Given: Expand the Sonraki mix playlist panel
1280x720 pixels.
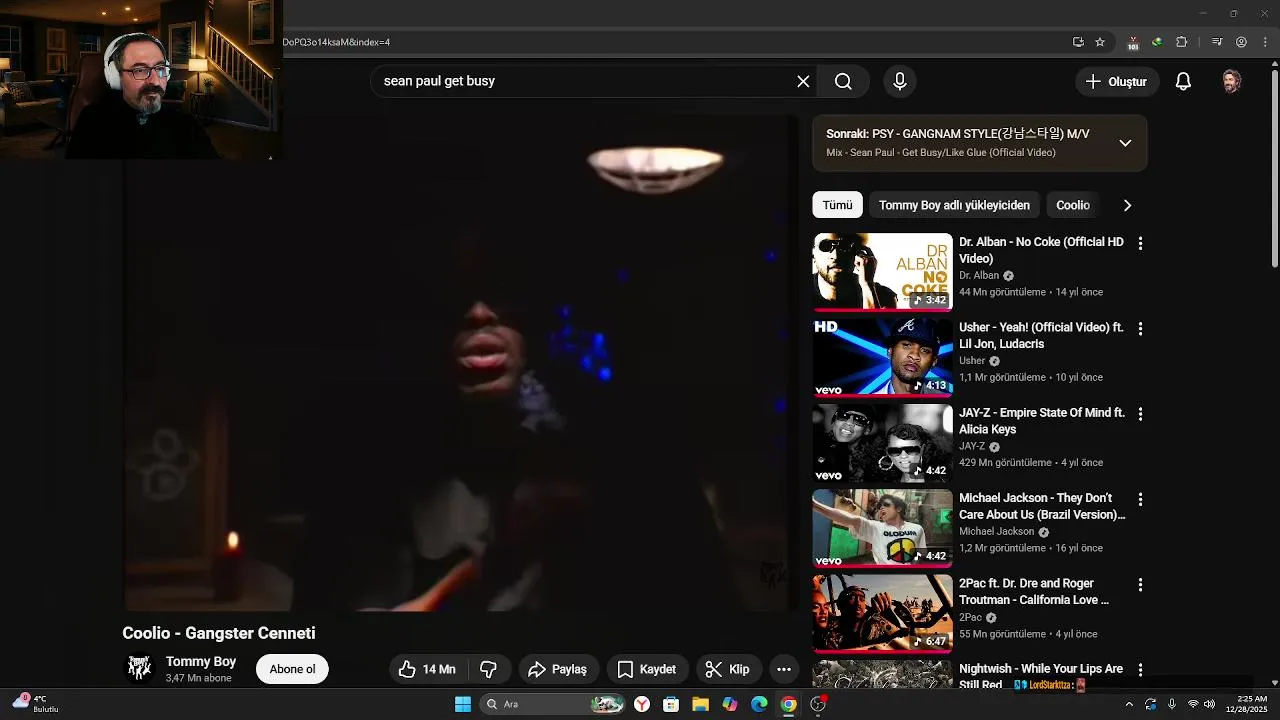Looking at the screenshot, I should click(1125, 143).
